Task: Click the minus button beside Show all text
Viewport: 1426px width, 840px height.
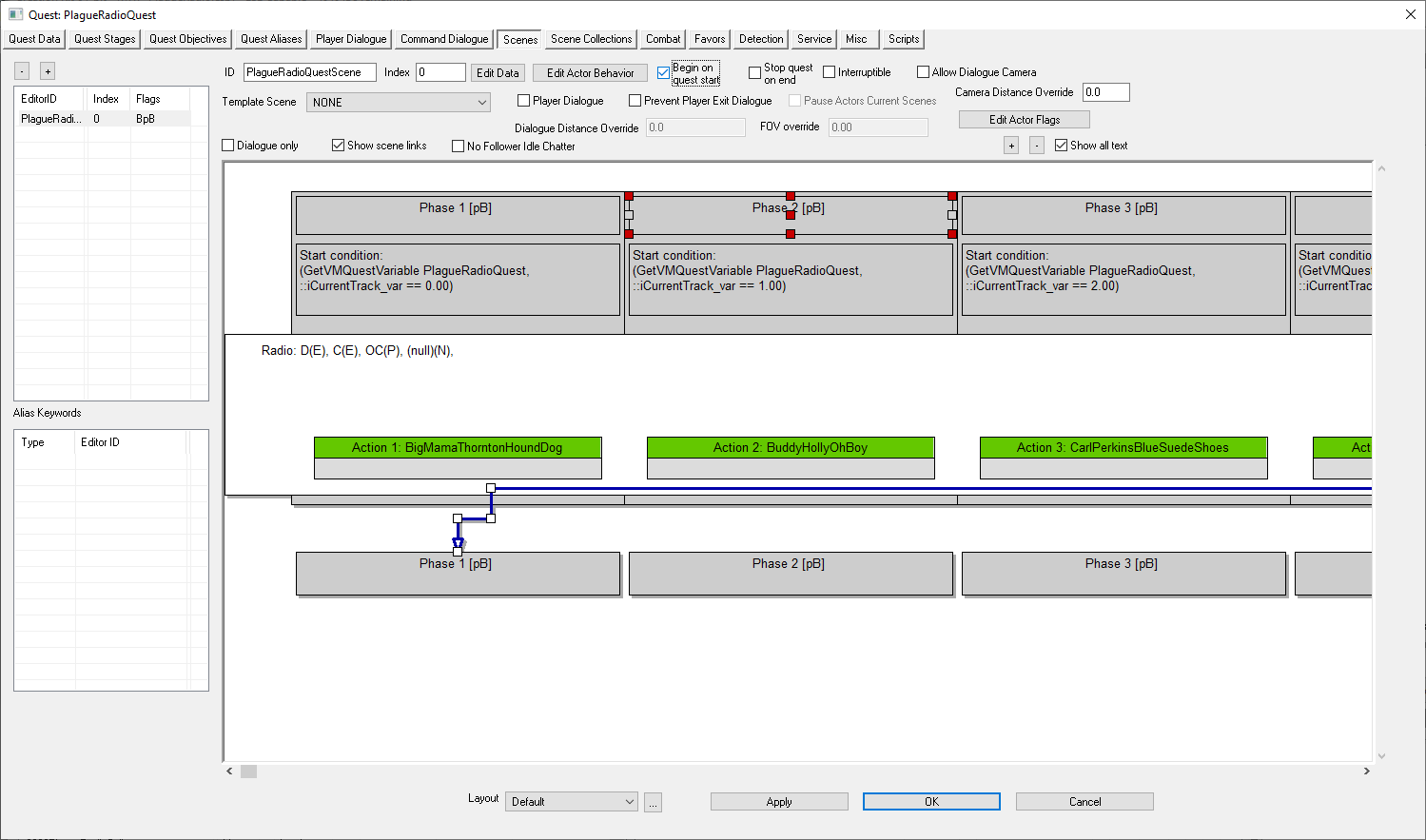Action: pos(1037,146)
